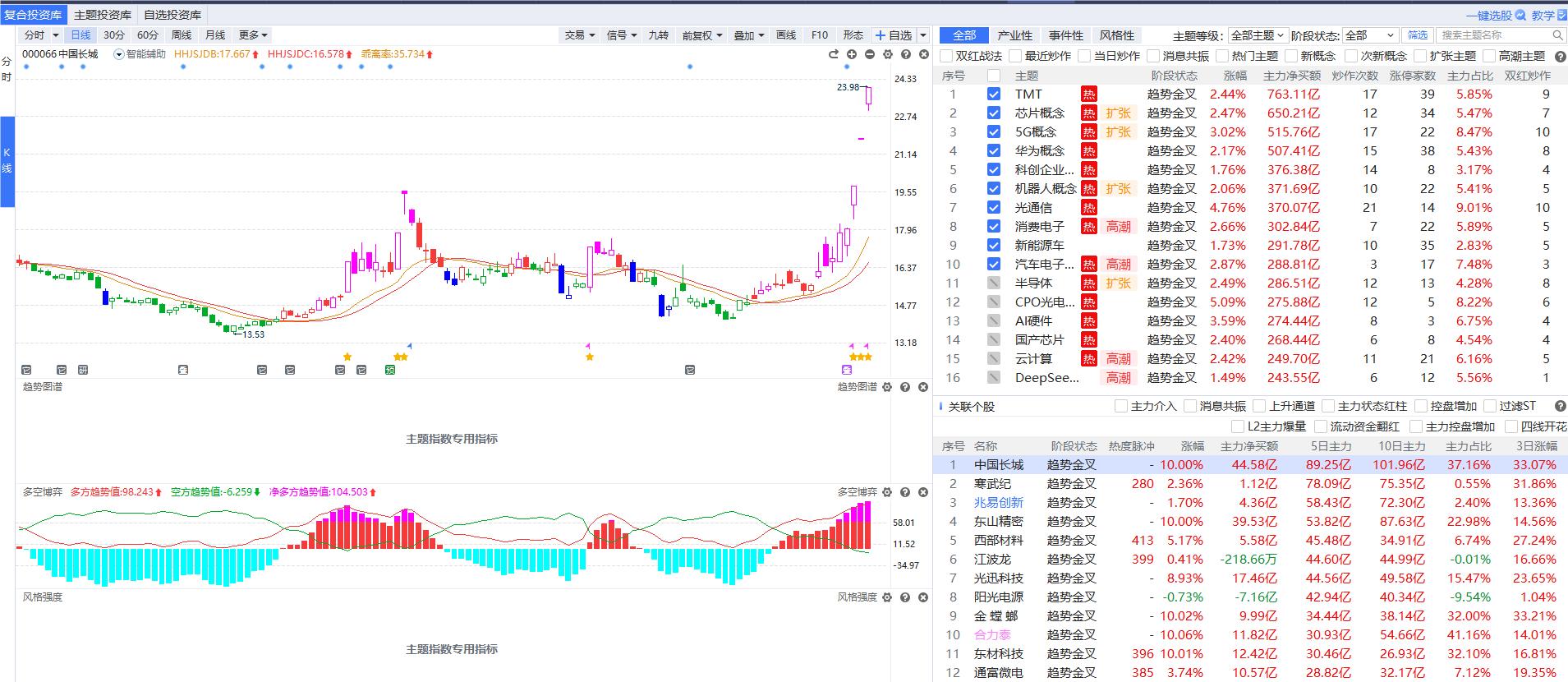Open the 关联个股 filter help icon
The width and height of the screenshot is (1568, 682).
click(1560, 406)
